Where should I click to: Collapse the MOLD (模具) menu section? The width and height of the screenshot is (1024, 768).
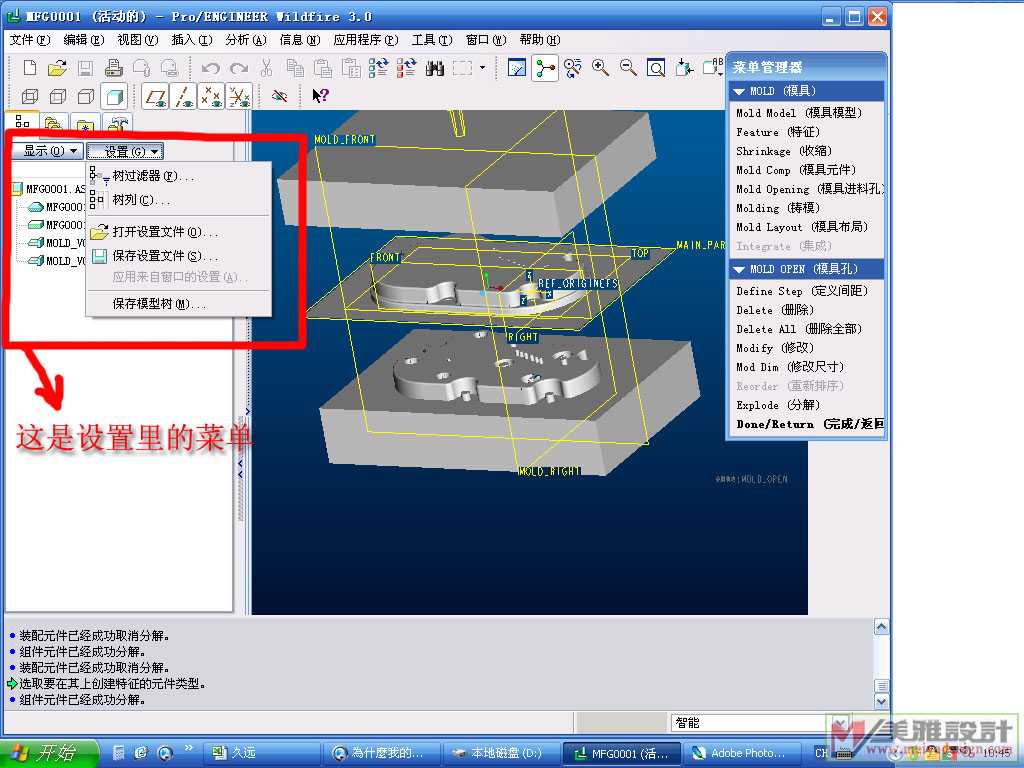pyautogui.click(x=739, y=91)
